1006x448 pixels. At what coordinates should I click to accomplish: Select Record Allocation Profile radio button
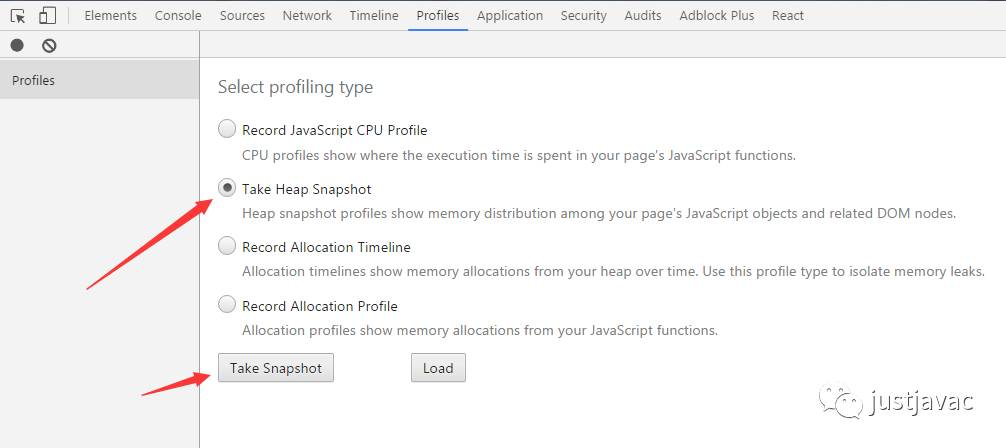pos(227,305)
